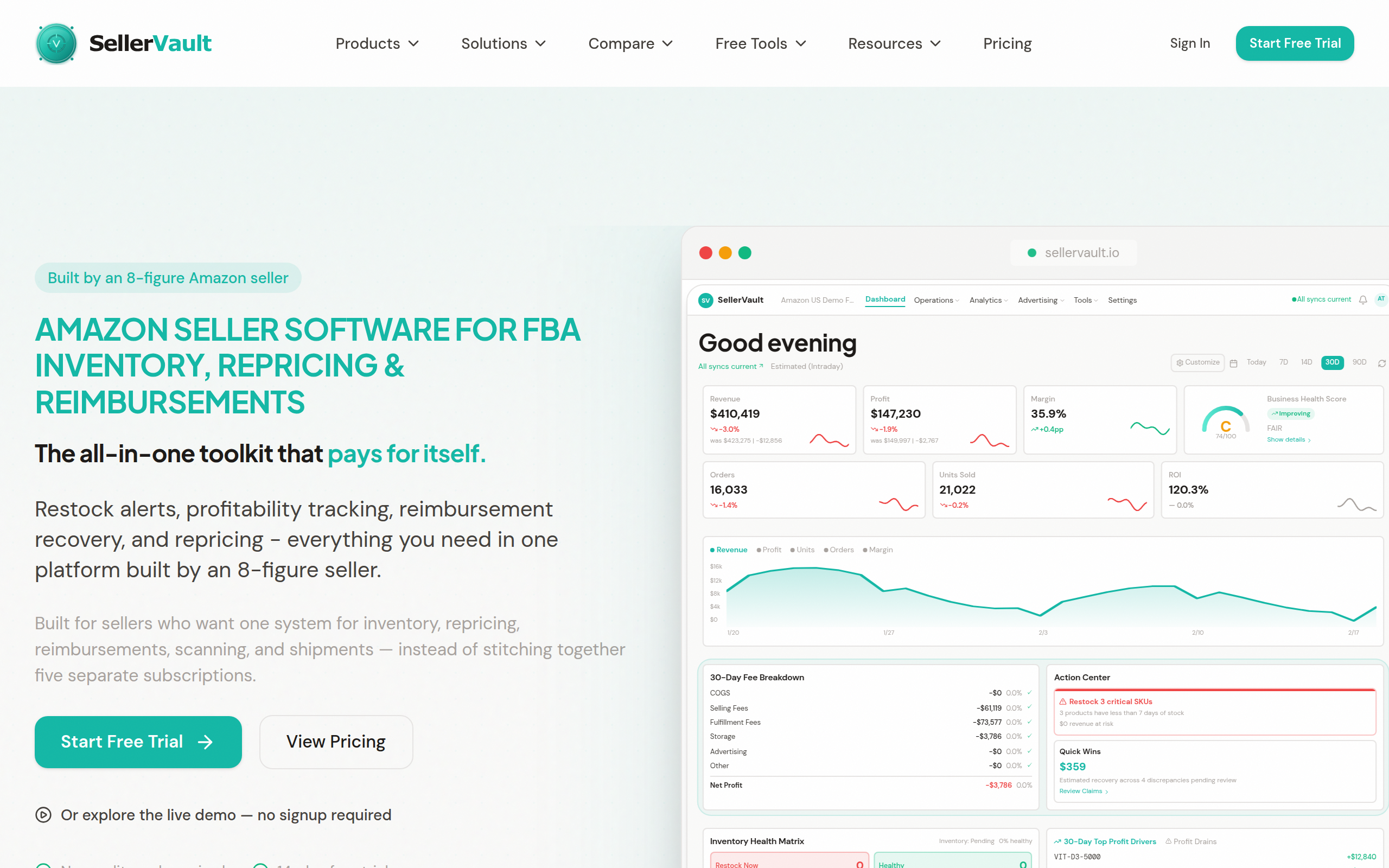Click the SellerVault shield logo icon
Viewport: 1389px width, 868px height.
(56, 43)
